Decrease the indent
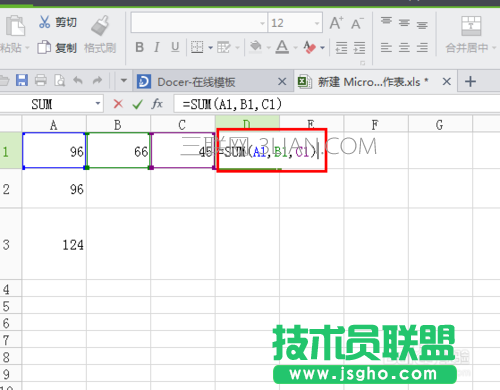This screenshot has height=390, width=500. [x=341, y=48]
